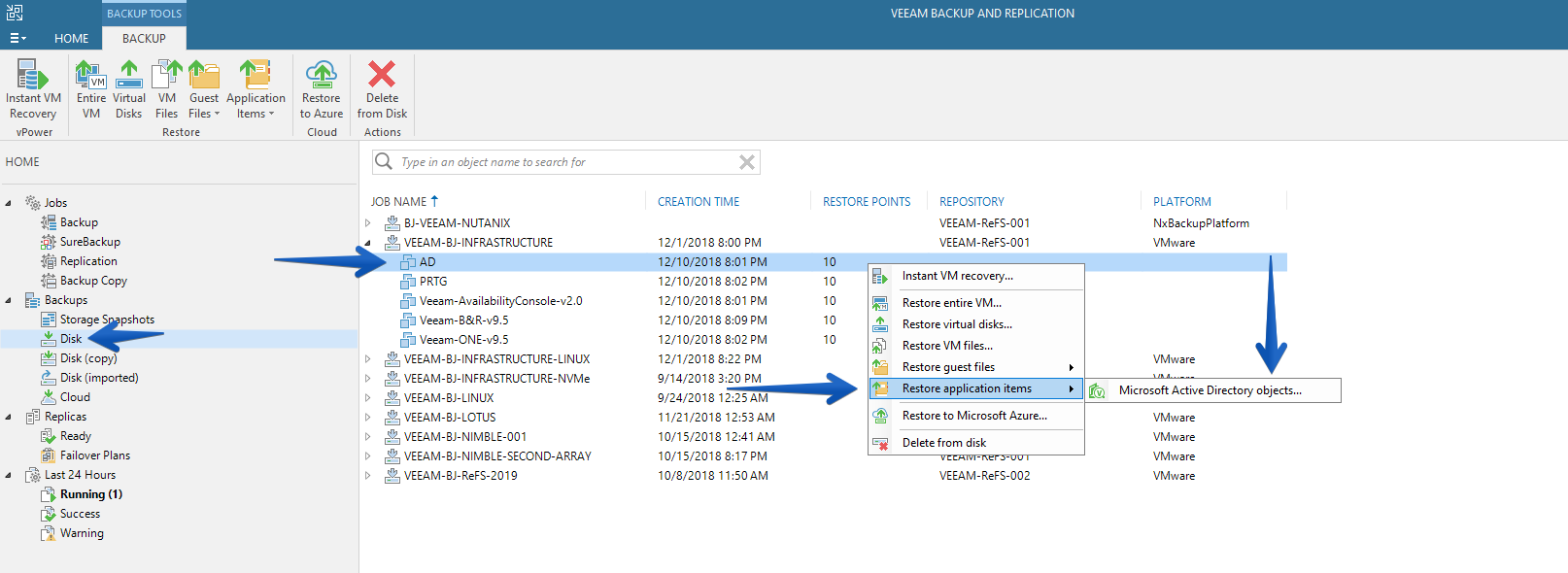Open Restore application items submenu
The height and width of the screenshot is (573, 1568).
[976, 388]
